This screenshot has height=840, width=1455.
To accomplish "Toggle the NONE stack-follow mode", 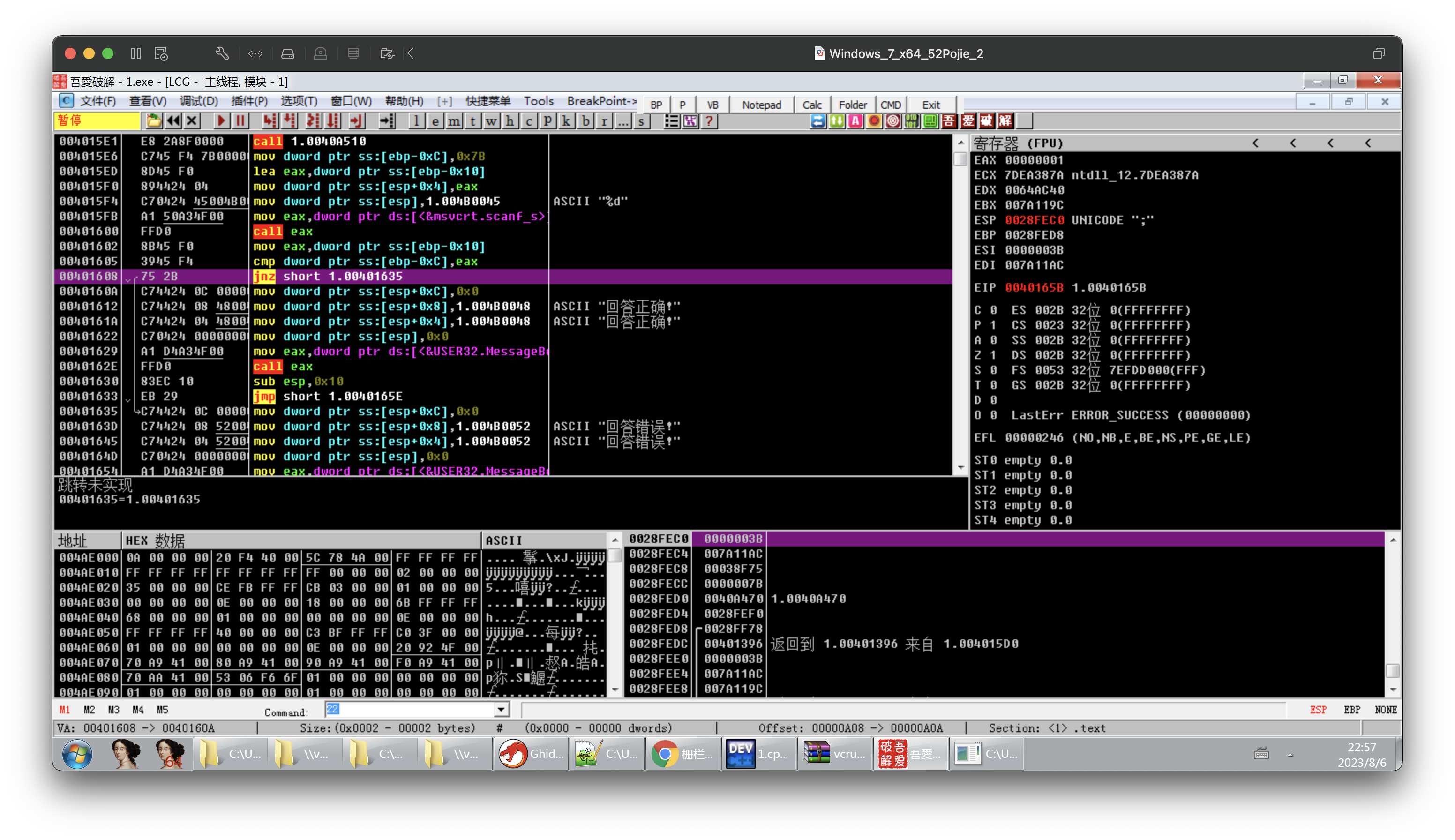I will (1385, 710).
